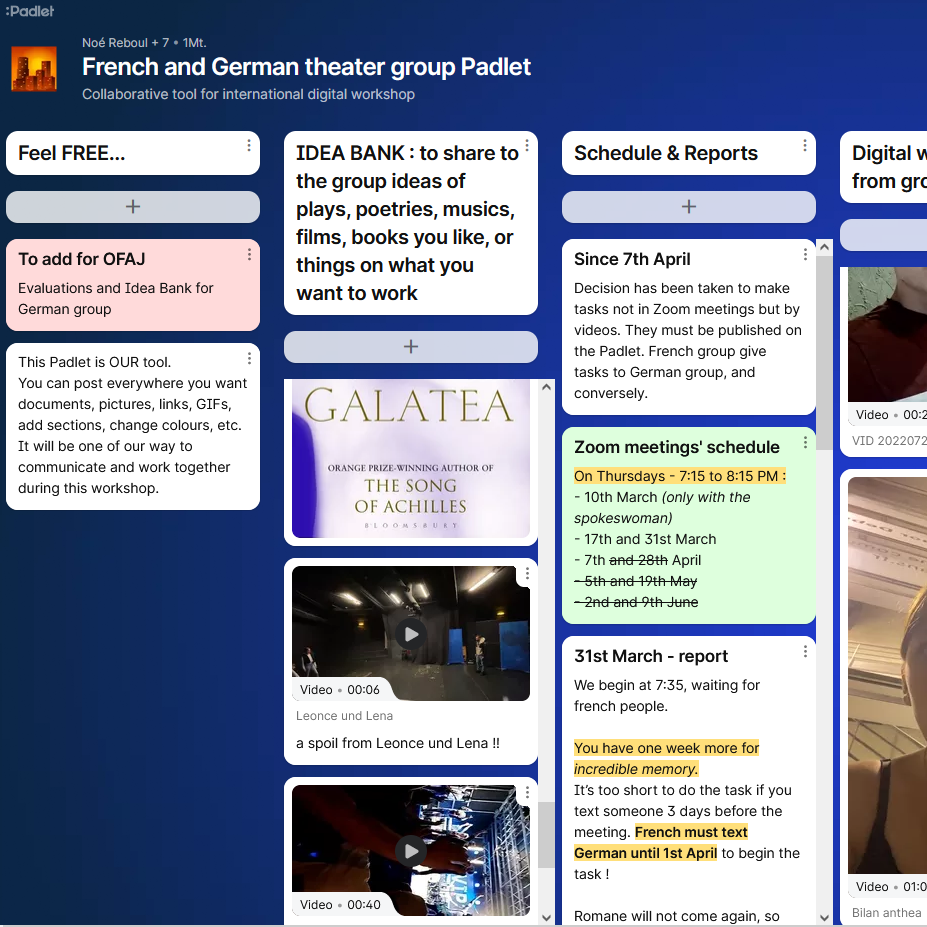Open the padlet's orange city avatar icon
The image size is (927, 927).
pyautogui.click(x=33, y=70)
